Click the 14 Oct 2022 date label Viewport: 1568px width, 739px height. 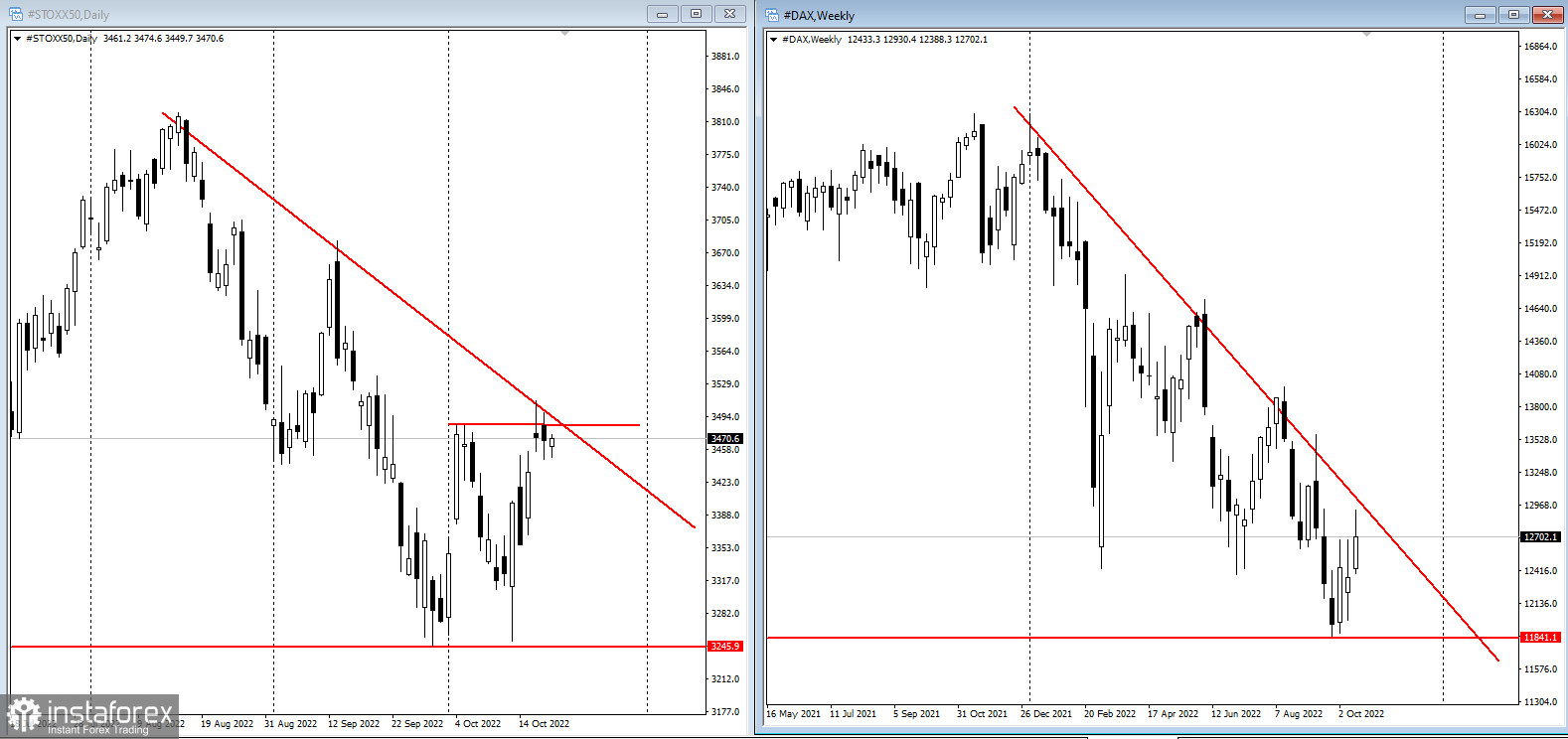tap(544, 724)
